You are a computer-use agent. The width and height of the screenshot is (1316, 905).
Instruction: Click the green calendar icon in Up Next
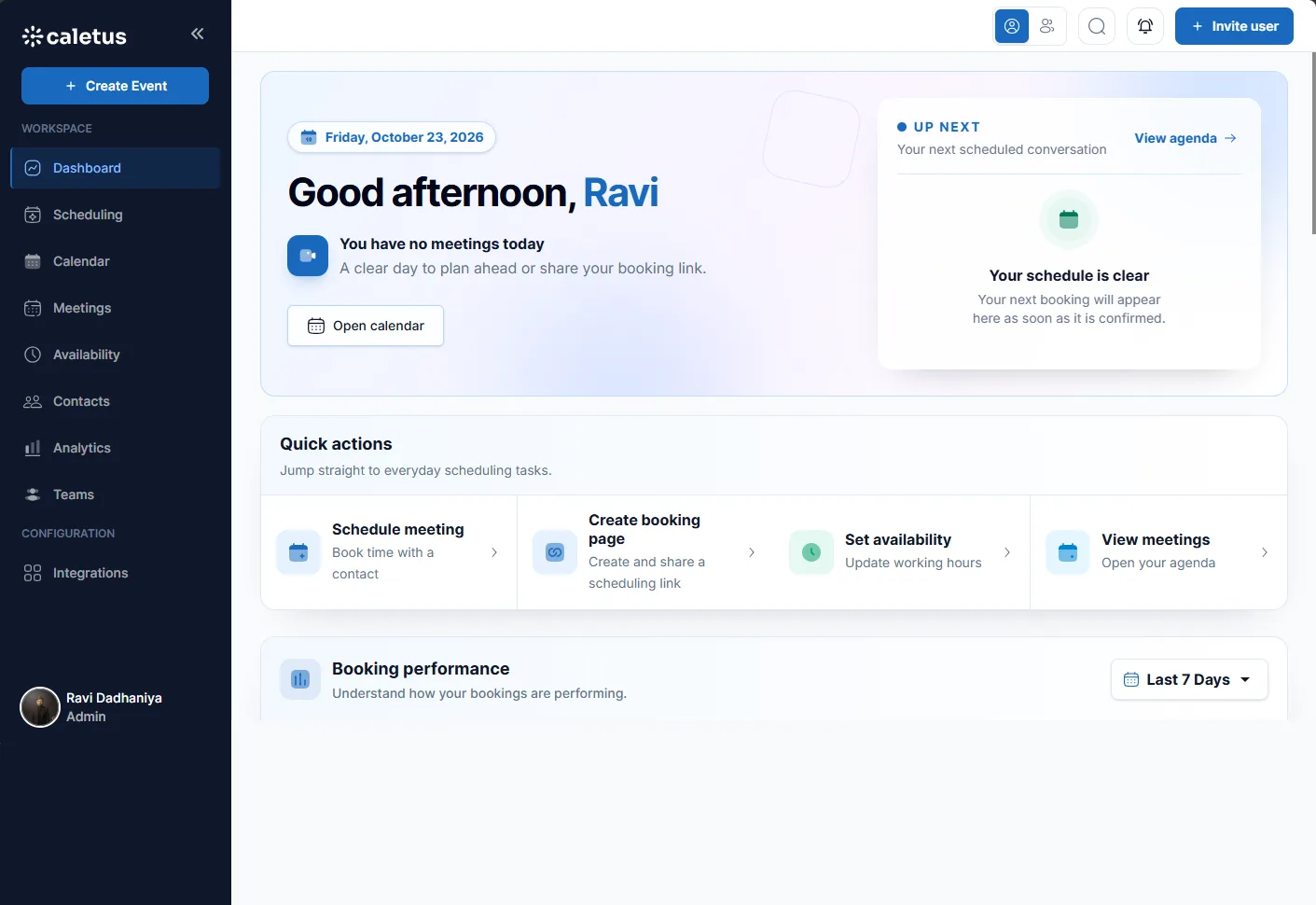(1069, 219)
